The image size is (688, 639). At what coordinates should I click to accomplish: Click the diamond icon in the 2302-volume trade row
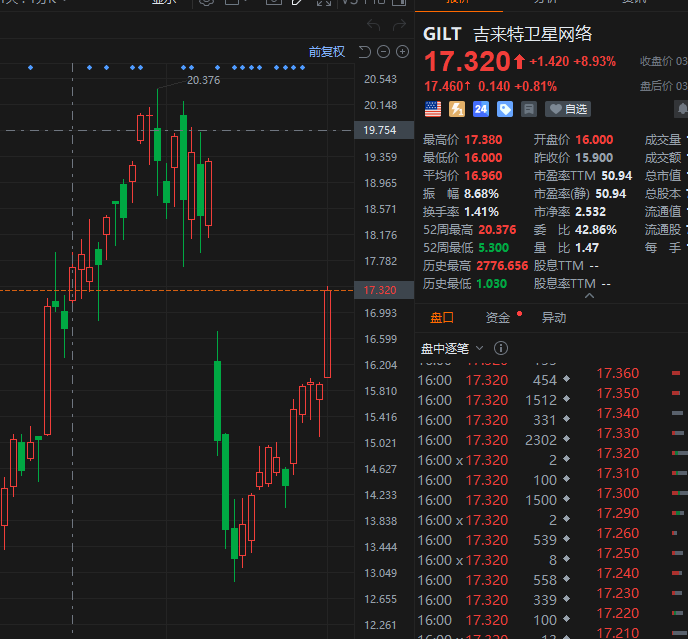(566, 439)
